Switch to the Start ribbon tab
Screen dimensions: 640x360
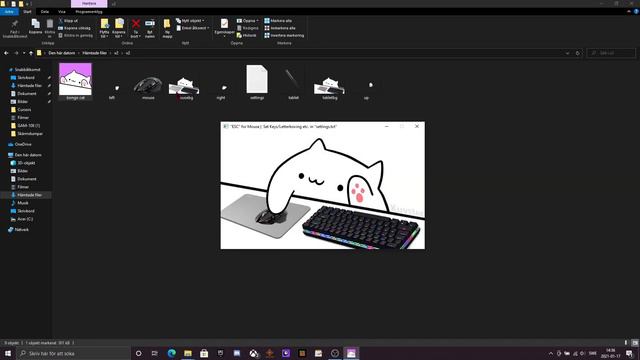click(x=27, y=11)
